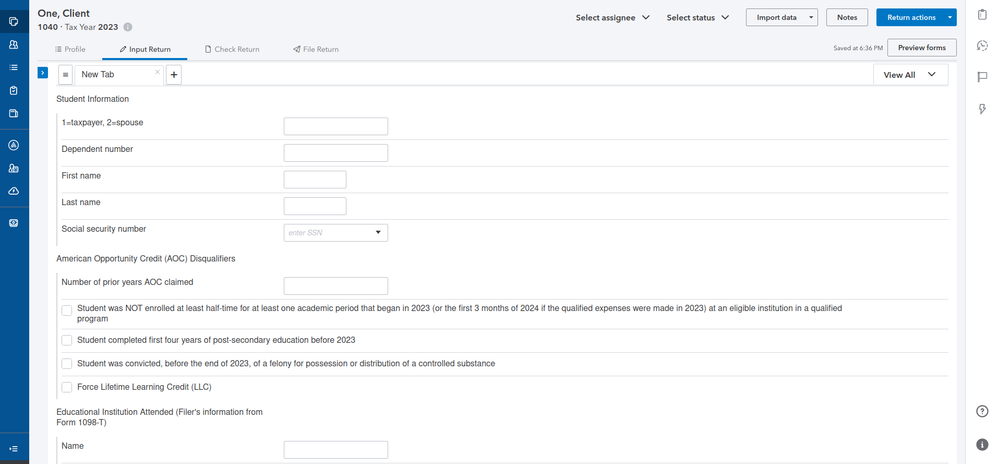
Task: Click the Return actions button
Action: tap(911, 18)
